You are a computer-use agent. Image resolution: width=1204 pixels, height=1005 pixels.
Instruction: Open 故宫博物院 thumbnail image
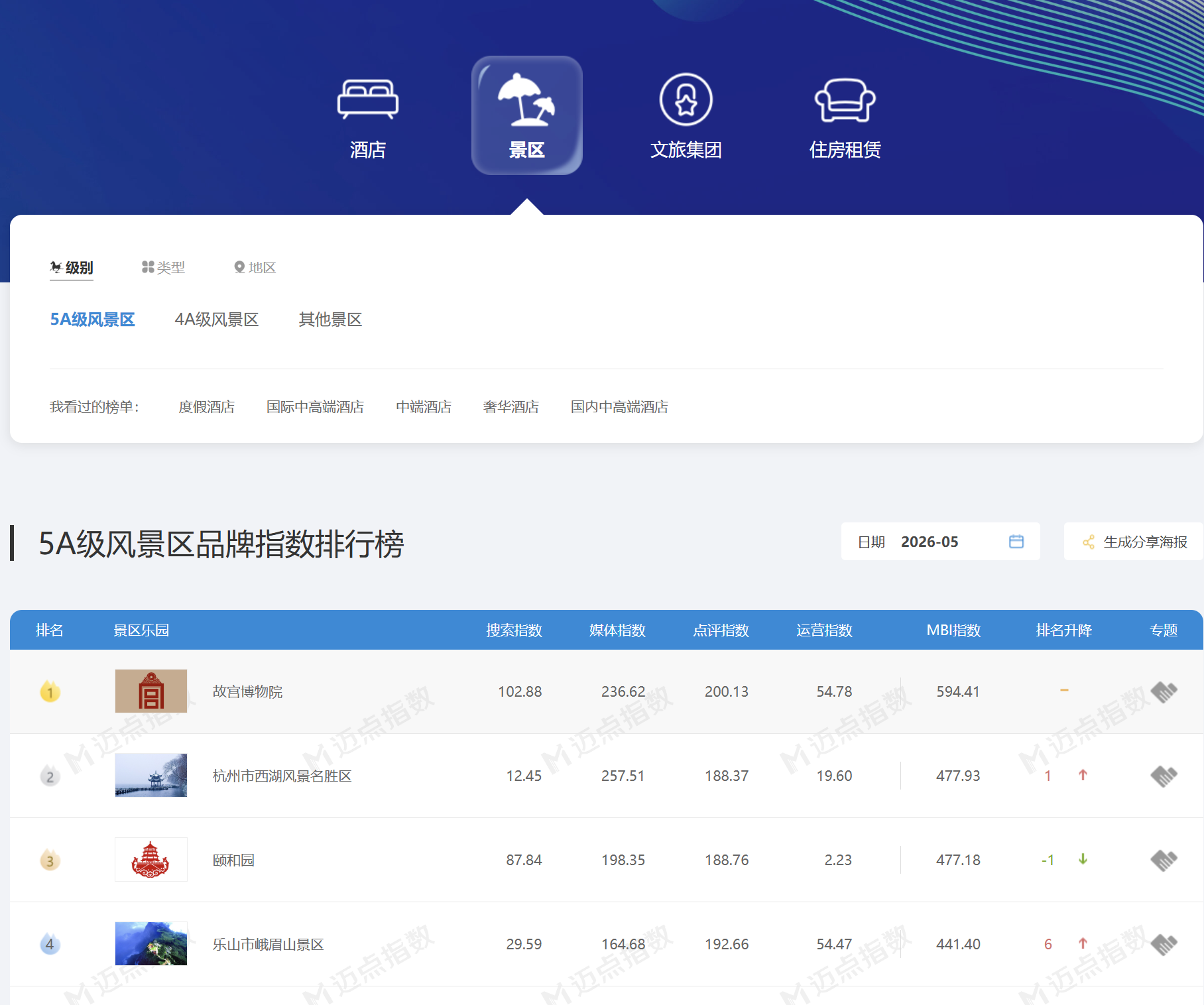[151, 691]
